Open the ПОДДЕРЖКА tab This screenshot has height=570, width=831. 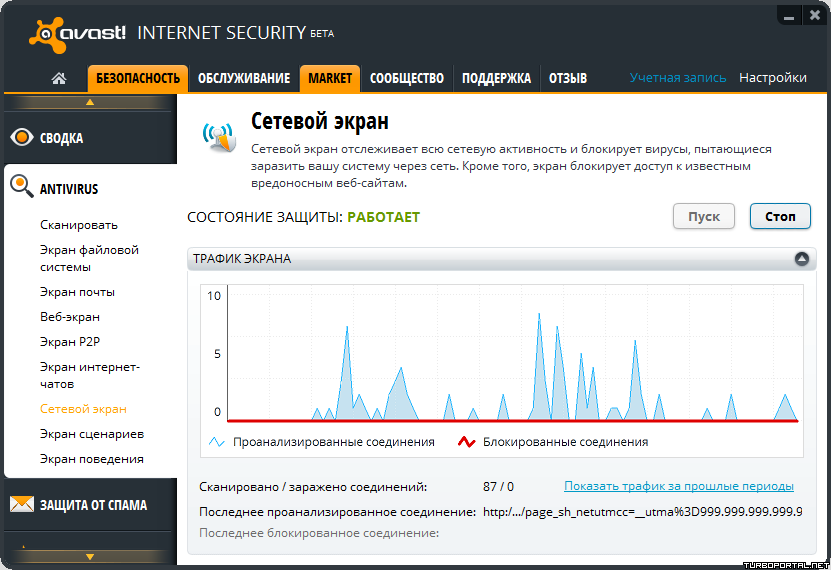click(x=496, y=78)
